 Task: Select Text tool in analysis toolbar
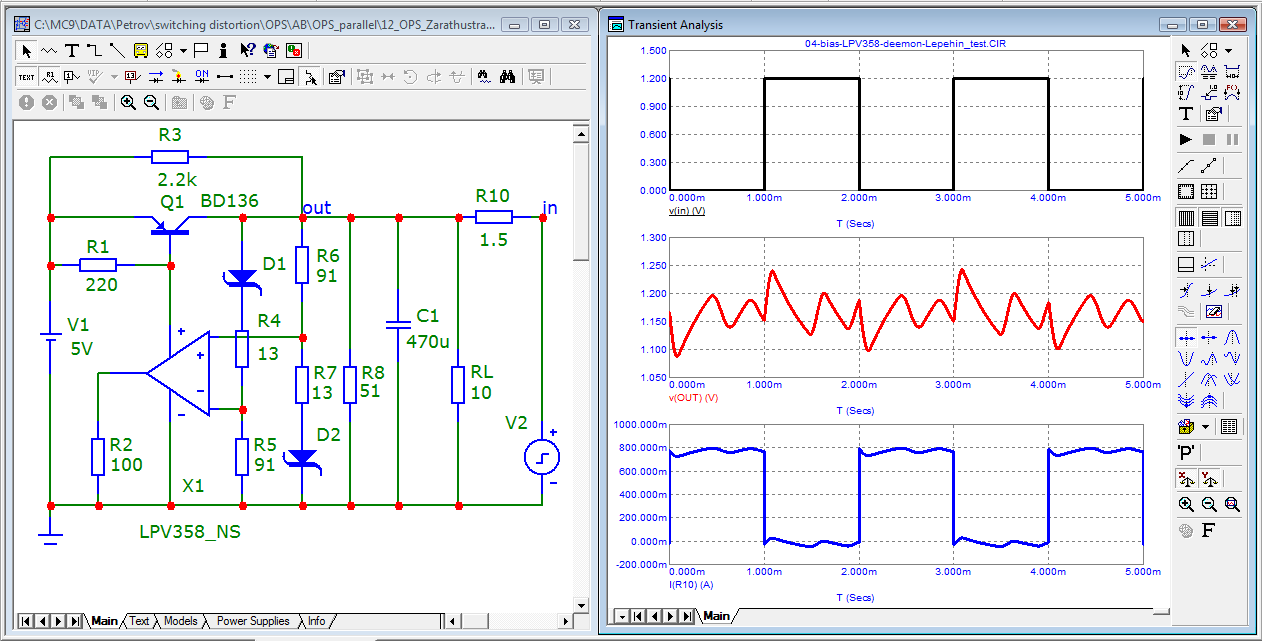pyautogui.click(x=1186, y=114)
